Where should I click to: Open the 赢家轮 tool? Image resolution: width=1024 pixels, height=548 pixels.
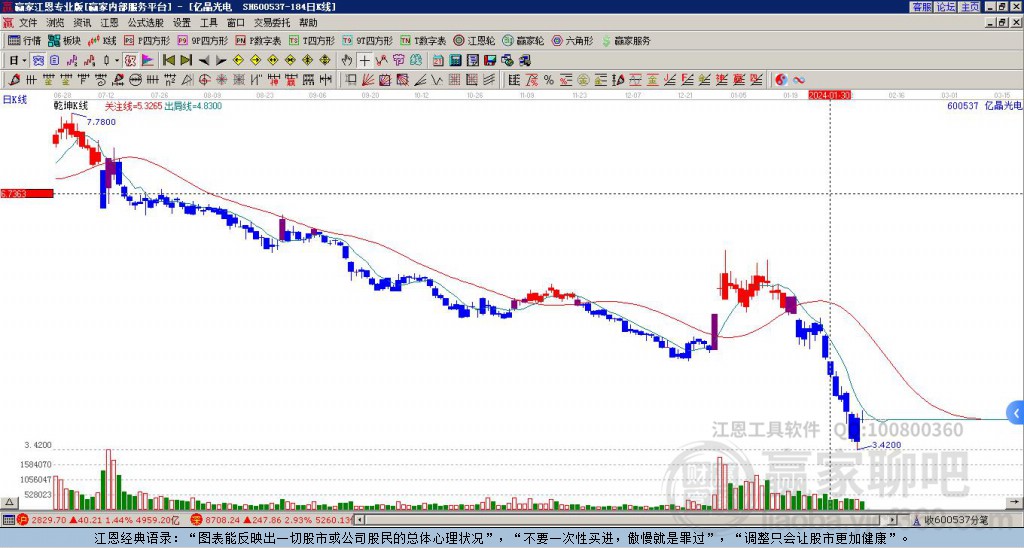[523, 40]
